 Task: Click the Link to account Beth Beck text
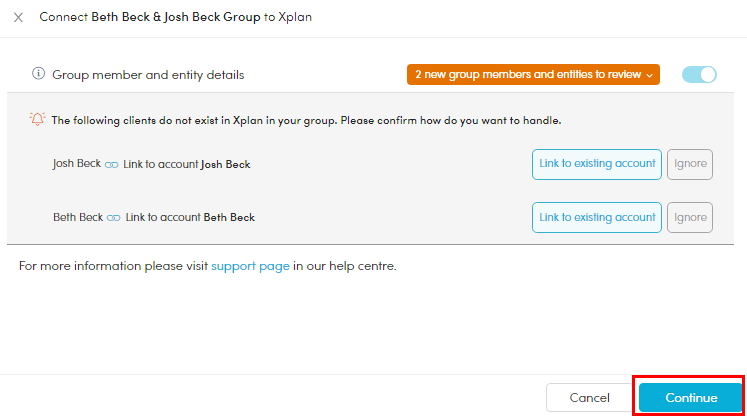click(x=190, y=217)
